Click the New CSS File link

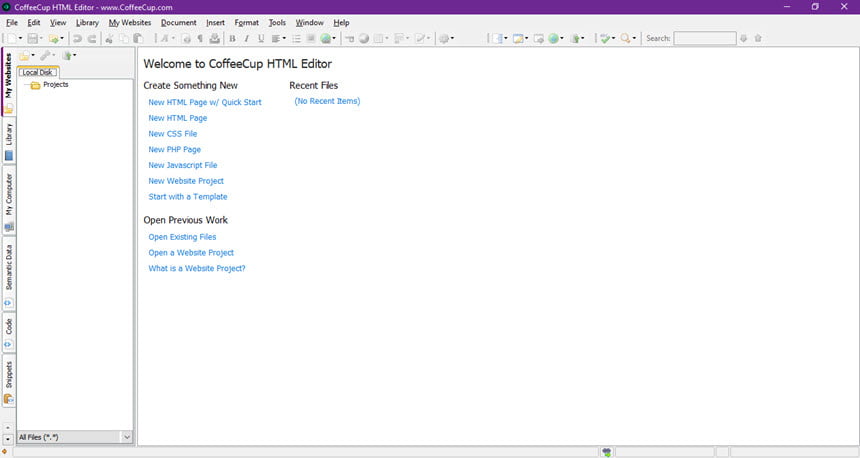[x=173, y=134]
